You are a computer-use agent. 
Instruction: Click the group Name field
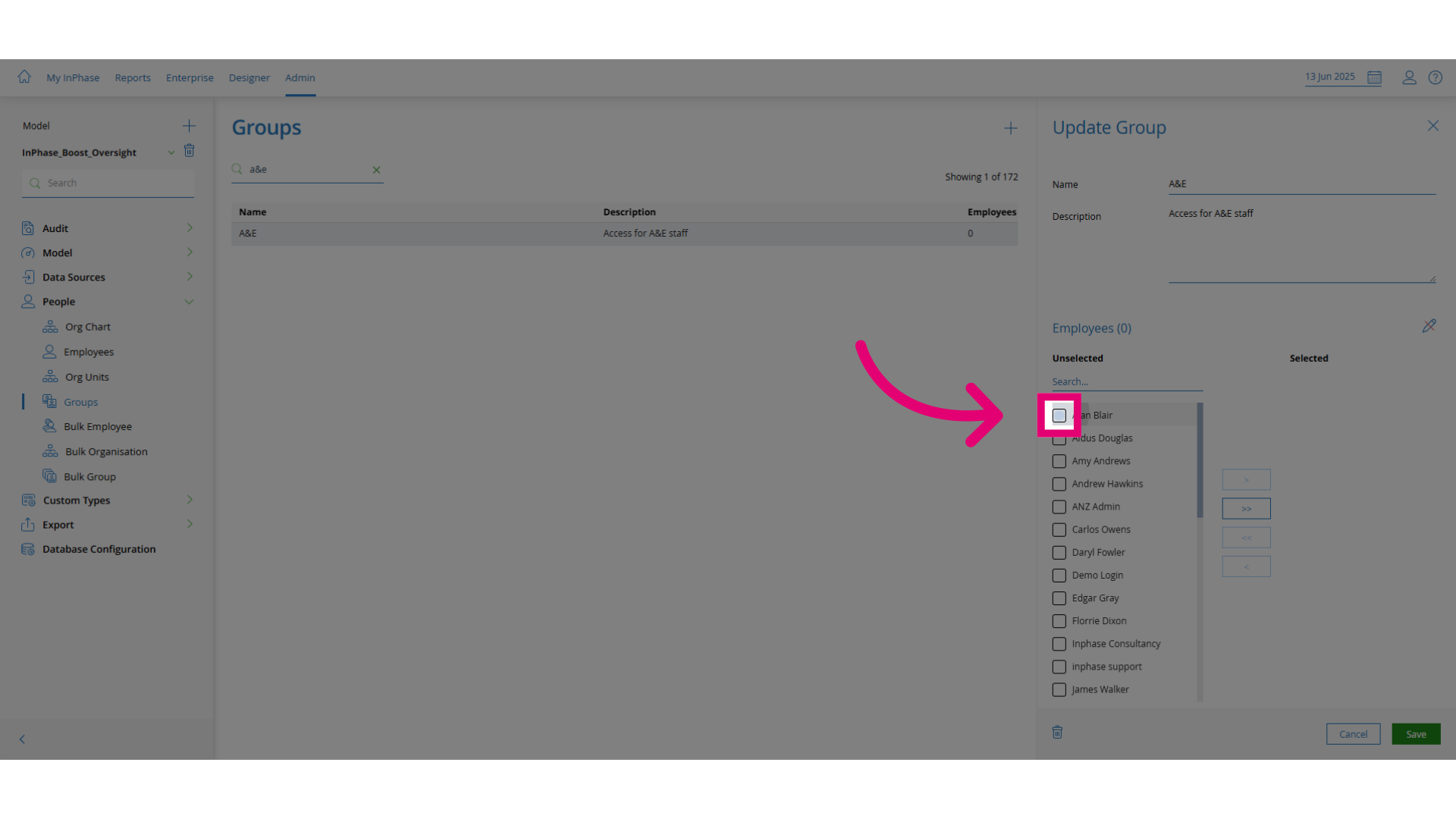coord(1302,184)
